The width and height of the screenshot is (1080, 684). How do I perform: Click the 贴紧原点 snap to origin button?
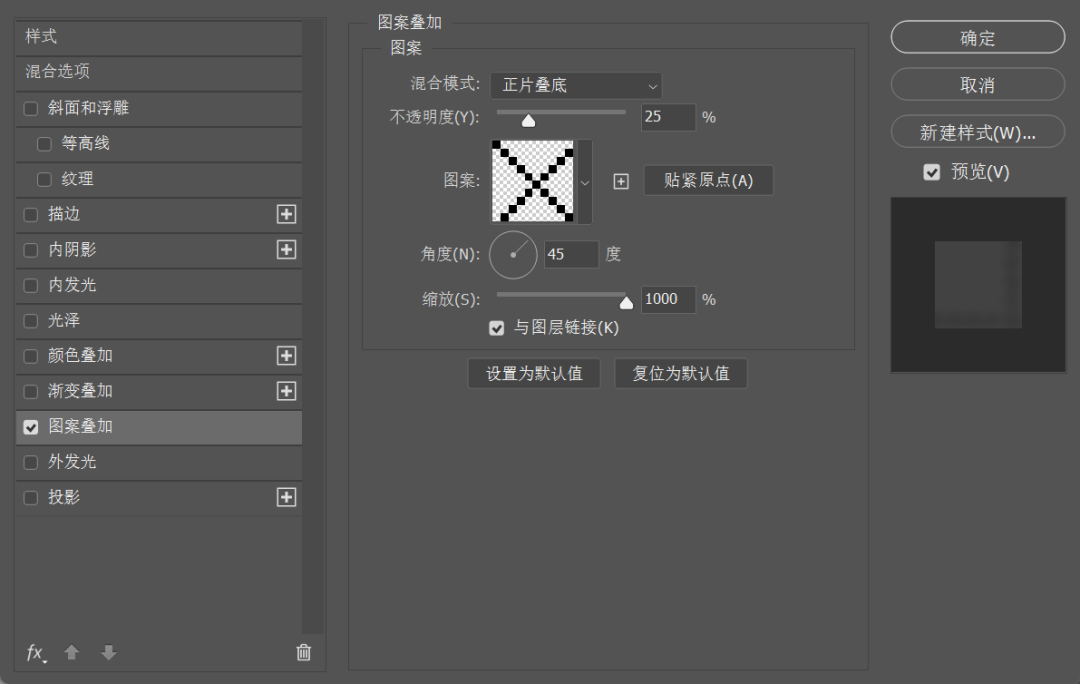[x=708, y=180]
